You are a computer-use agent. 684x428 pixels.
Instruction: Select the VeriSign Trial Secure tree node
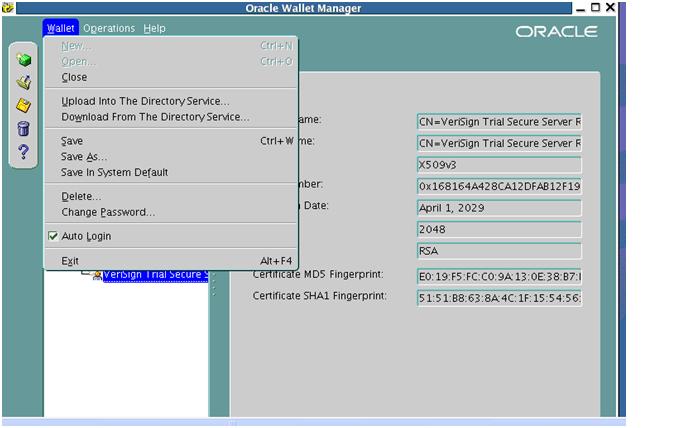[x=155, y=273]
